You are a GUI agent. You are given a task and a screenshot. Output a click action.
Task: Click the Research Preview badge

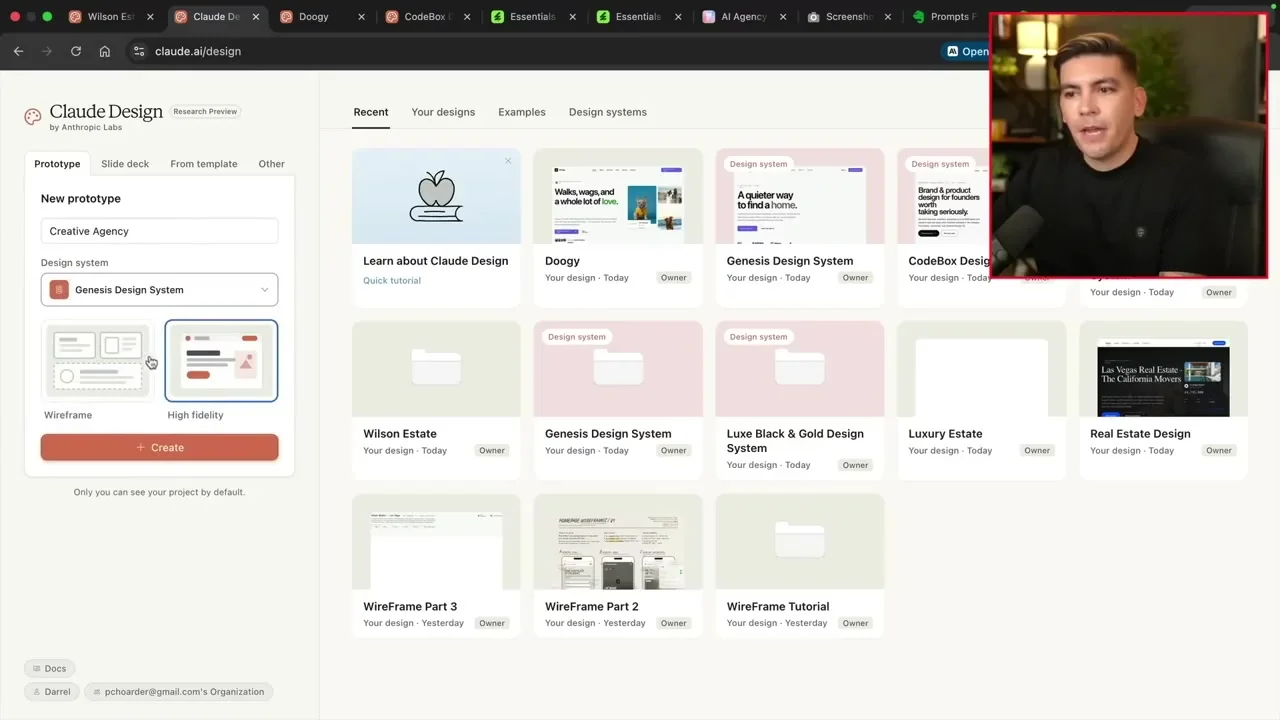pyautogui.click(x=205, y=112)
